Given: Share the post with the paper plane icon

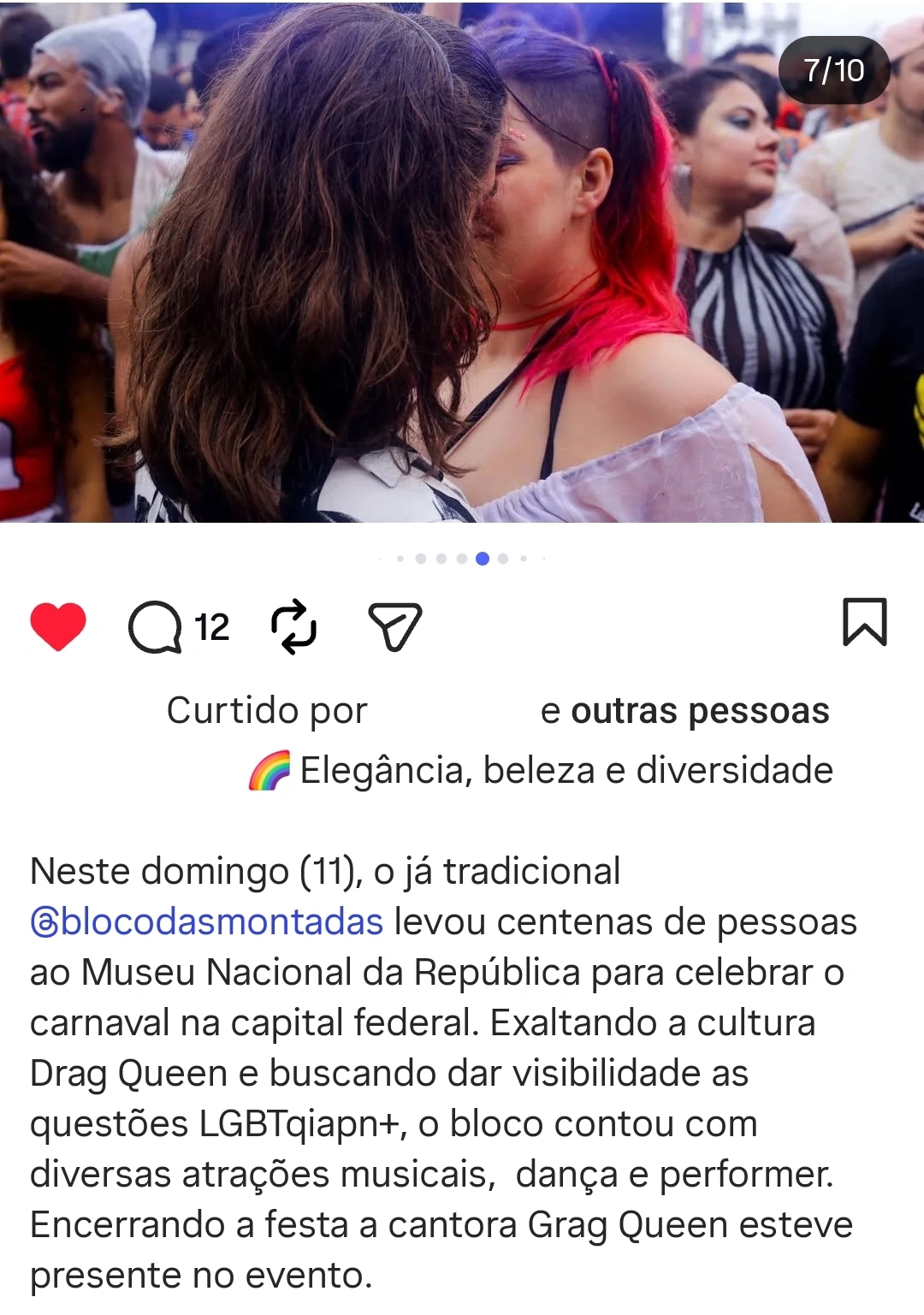Looking at the screenshot, I should point(395,626).
